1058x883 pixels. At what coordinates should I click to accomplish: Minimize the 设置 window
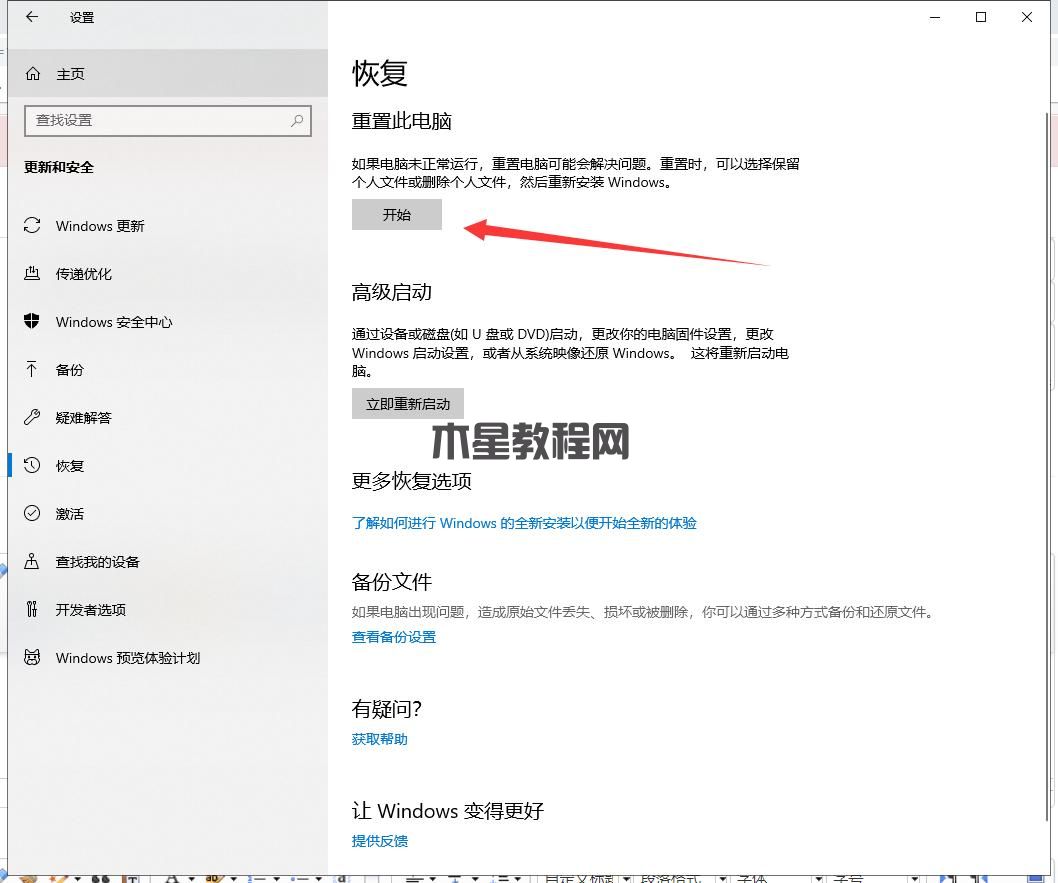point(935,18)
